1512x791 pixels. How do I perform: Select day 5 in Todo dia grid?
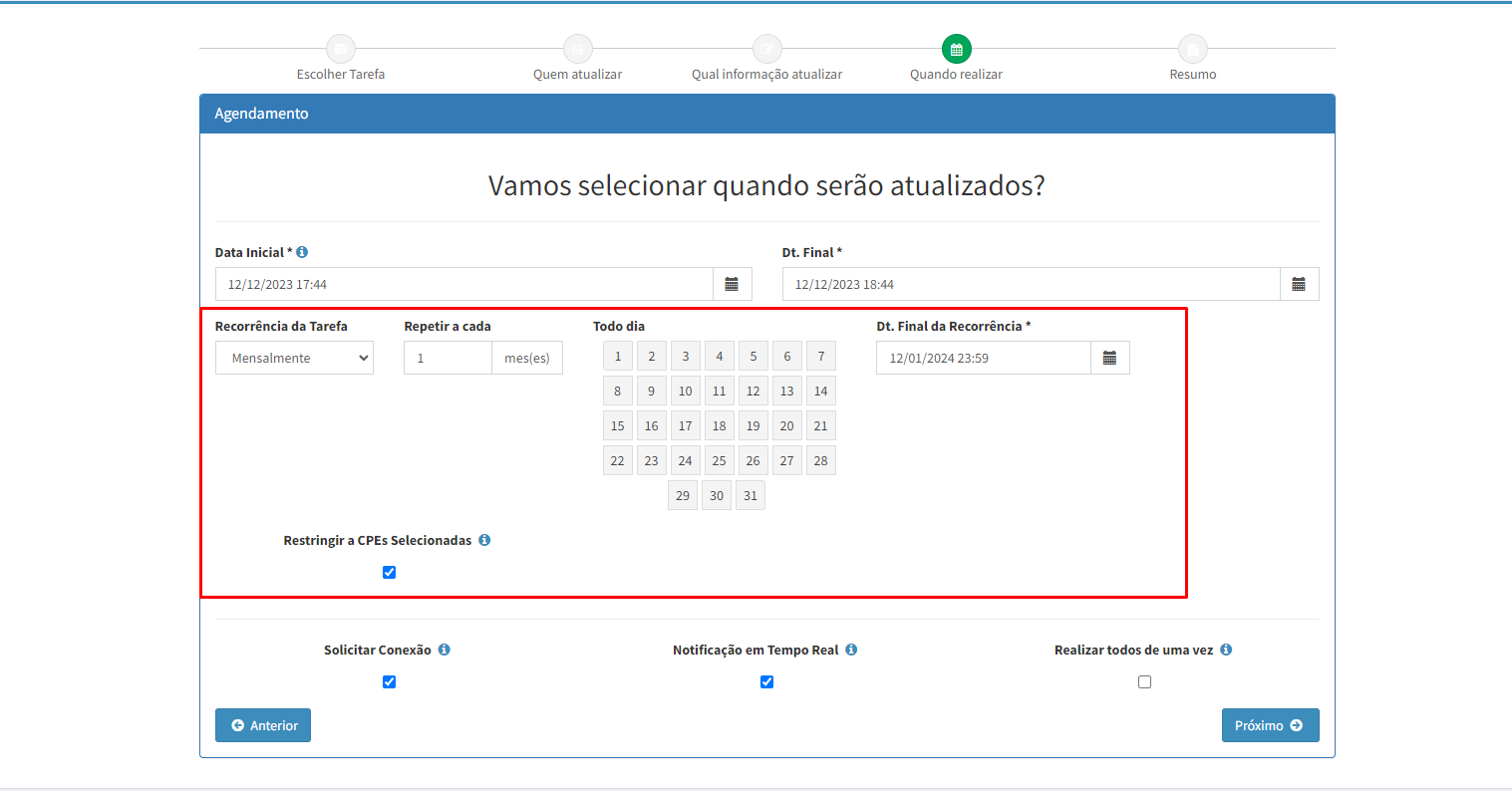[754, 356]
